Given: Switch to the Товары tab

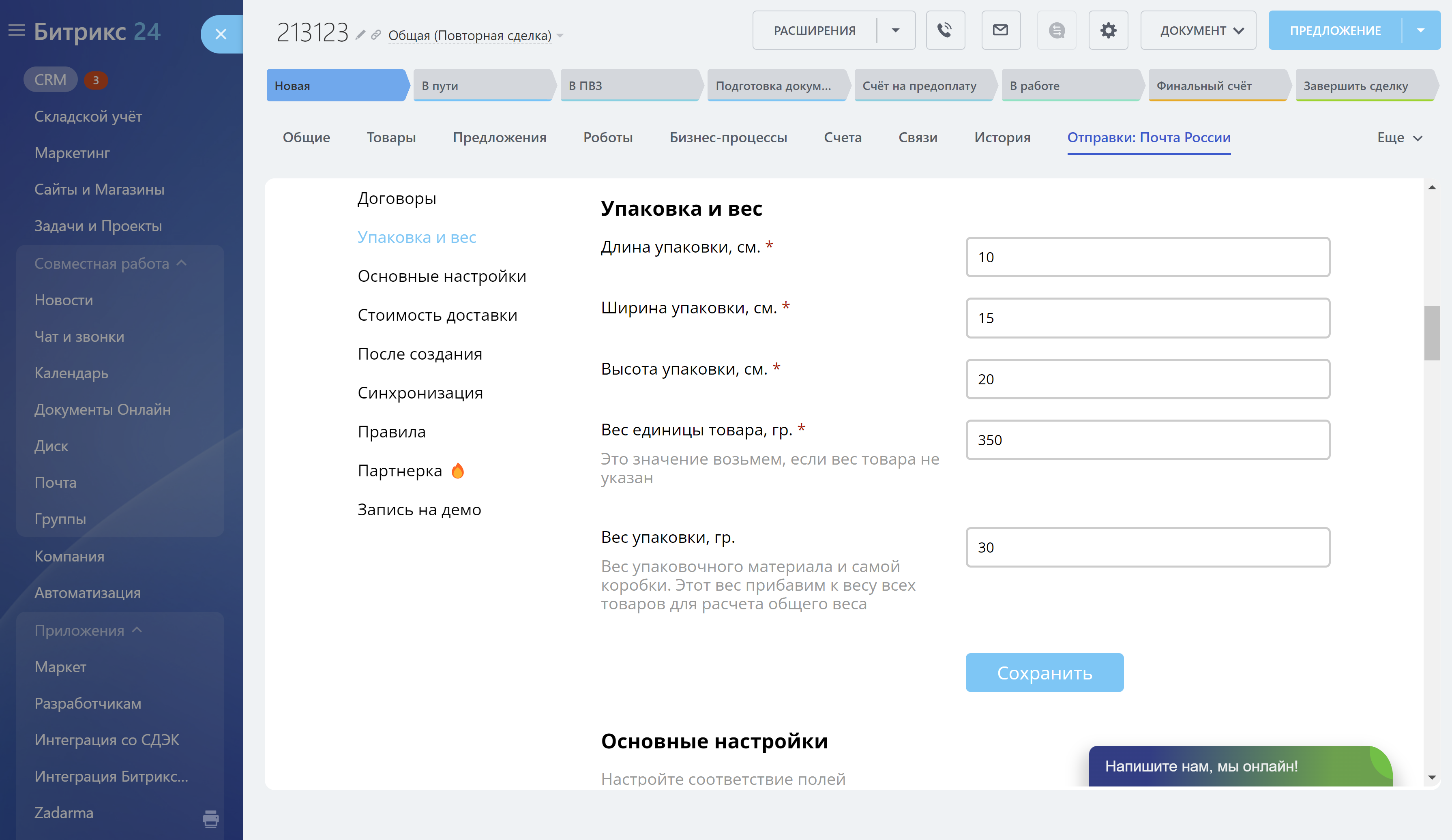Looking at the screenshot, I should [391, 138].
